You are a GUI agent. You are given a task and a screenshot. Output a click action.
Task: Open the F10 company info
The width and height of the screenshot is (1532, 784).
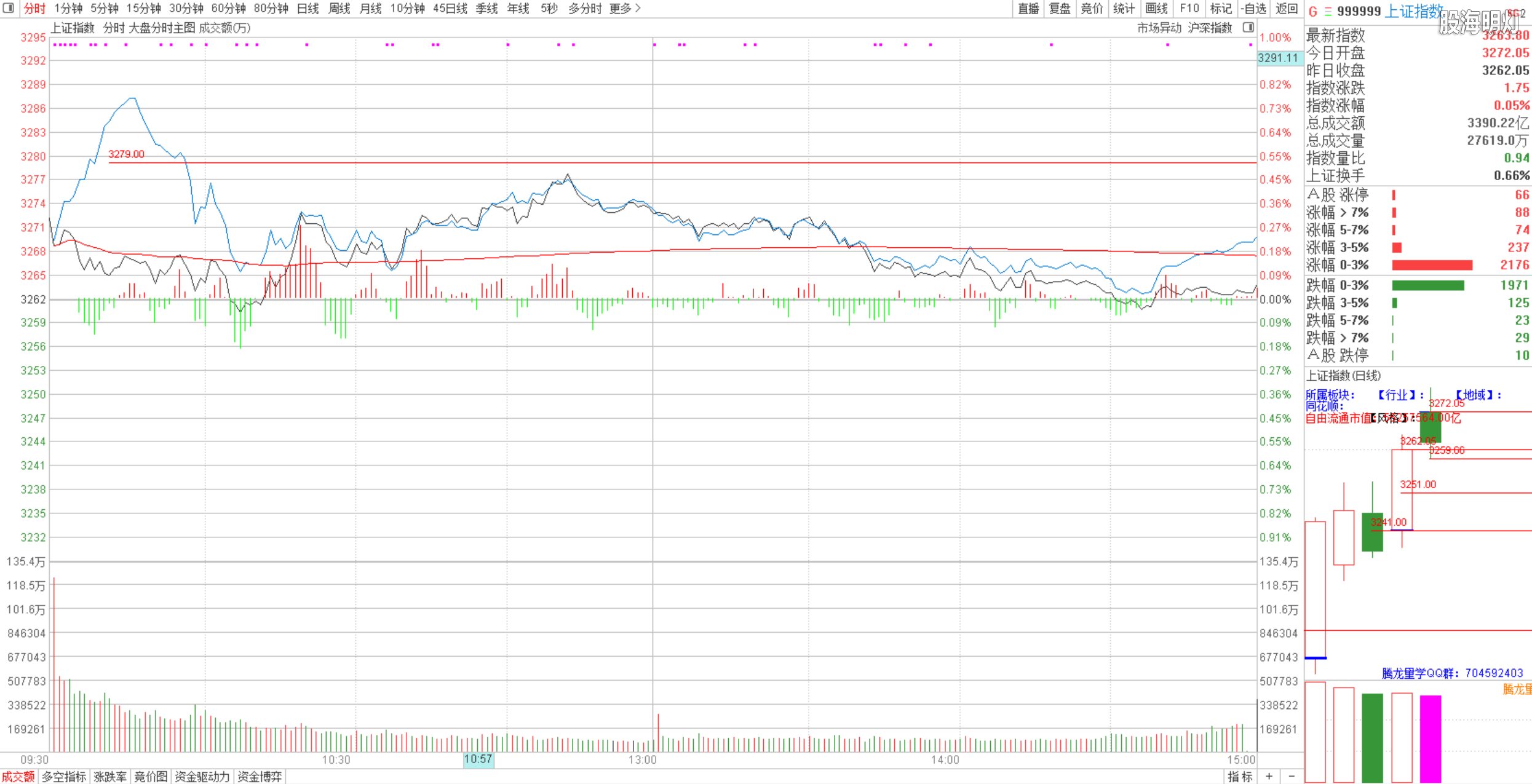point(1189,9)
